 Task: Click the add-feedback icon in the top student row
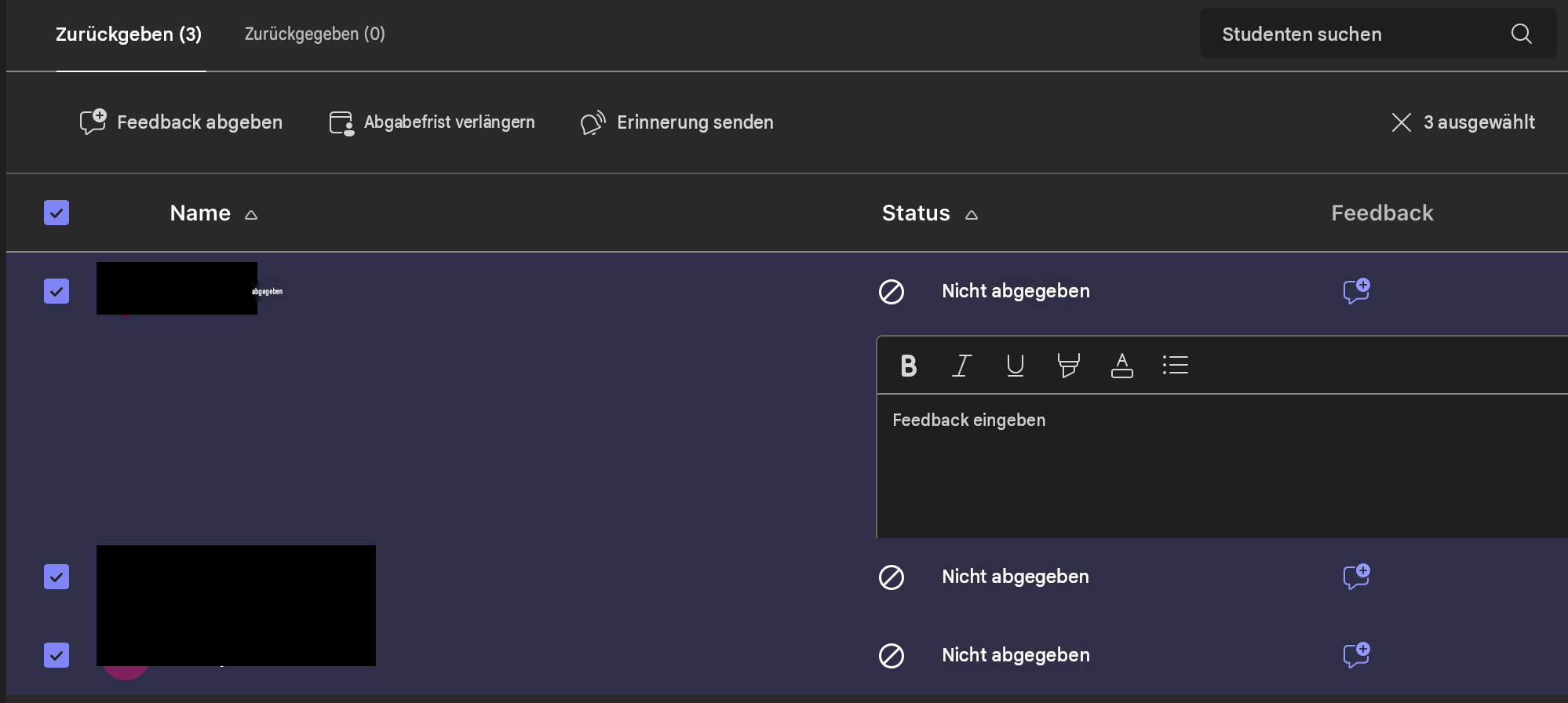tap(1356, 291)
